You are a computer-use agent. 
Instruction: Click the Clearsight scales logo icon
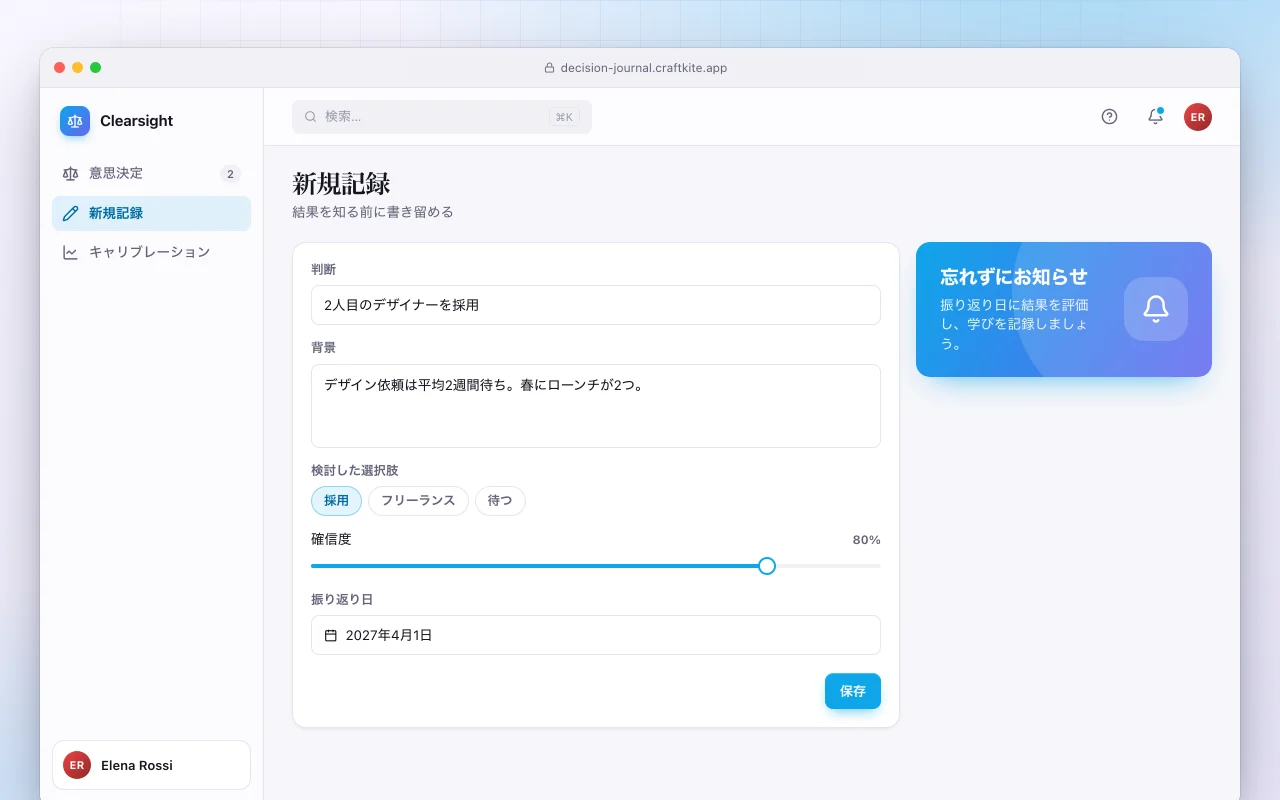pyautogui.click(x=75, y=121)
